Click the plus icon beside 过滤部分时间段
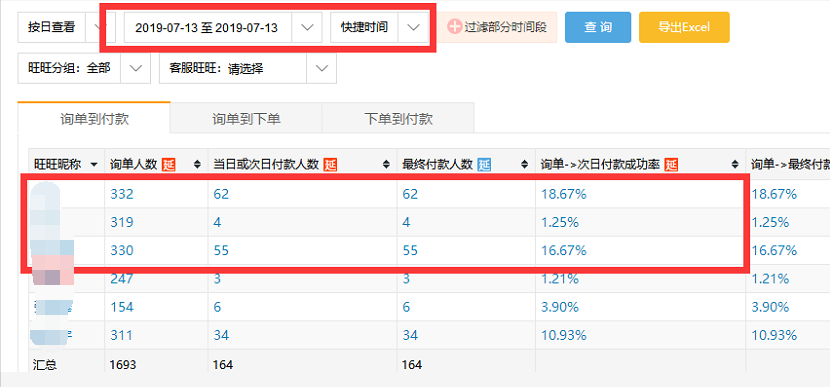Viewport: 830px width, 387px height. 454,27
